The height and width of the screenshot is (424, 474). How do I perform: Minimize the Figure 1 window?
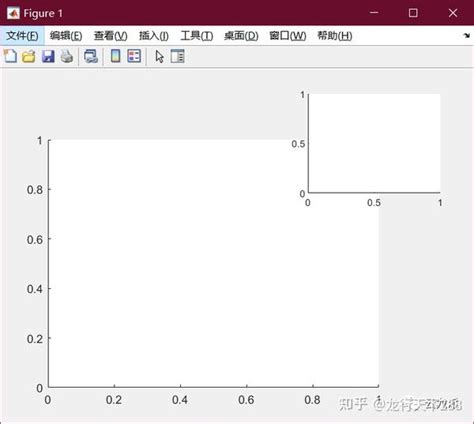374,13
